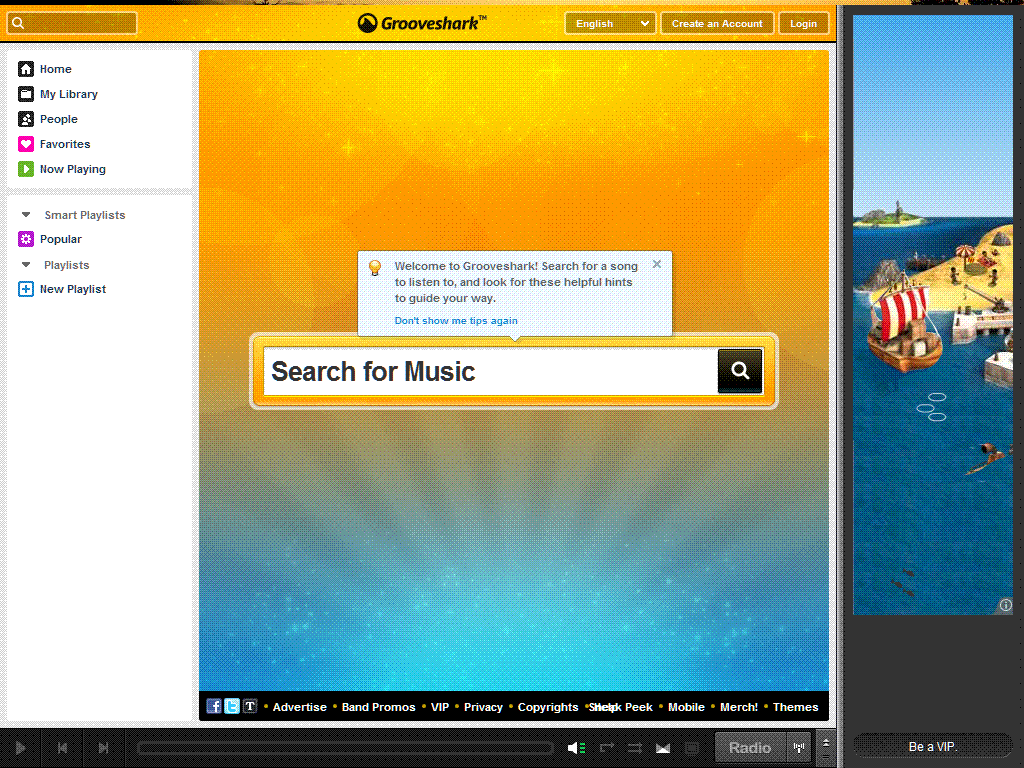Toggle the video screen icon in player
Viewport: 1024px width, 768px height.
coord(692,748)
